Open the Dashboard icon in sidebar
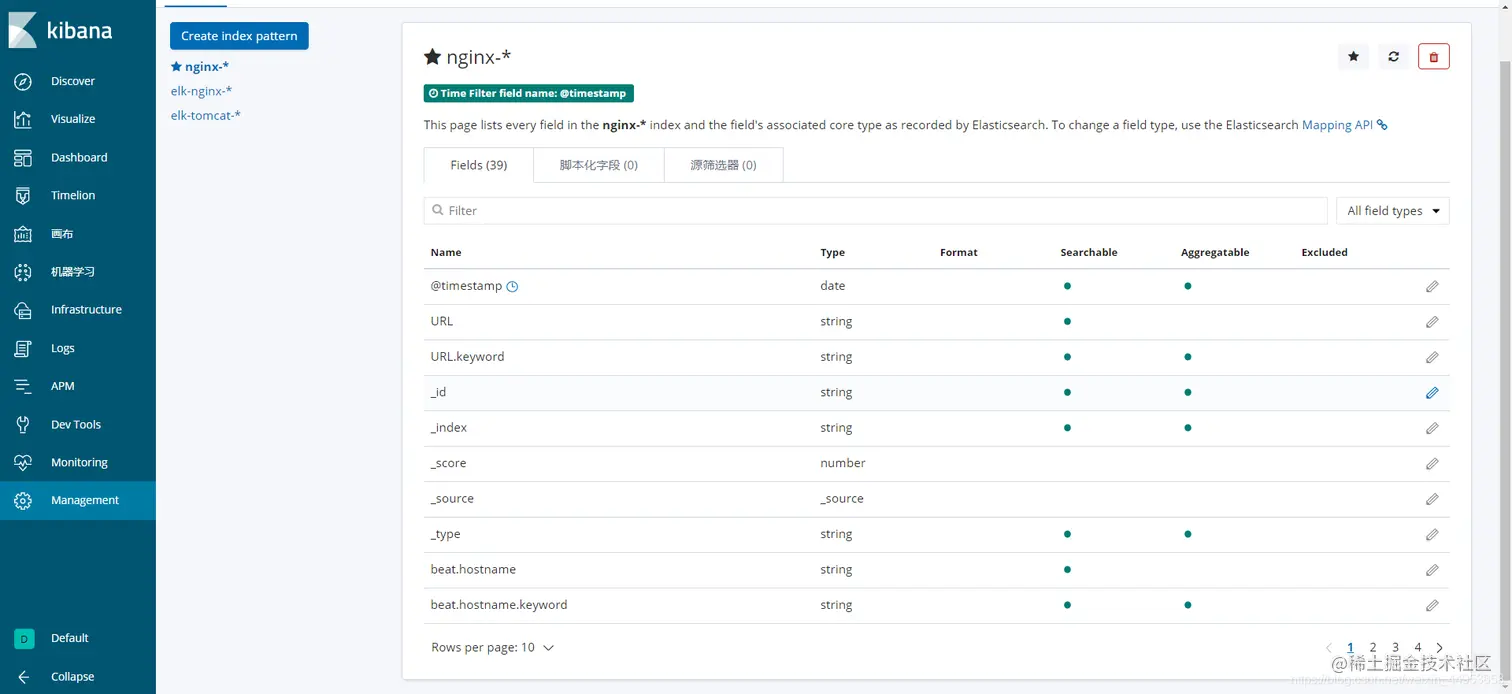 [23, 158]
